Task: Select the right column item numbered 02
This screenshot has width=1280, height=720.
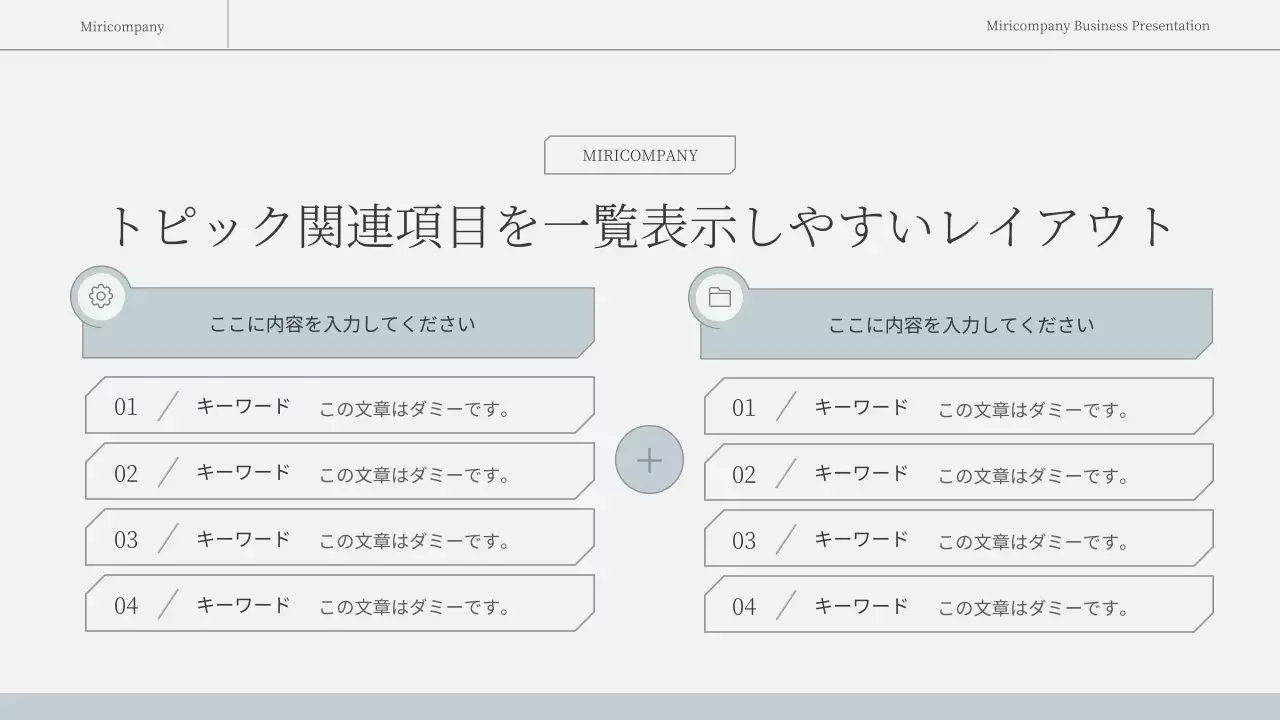Action: [x=958, y=470]
